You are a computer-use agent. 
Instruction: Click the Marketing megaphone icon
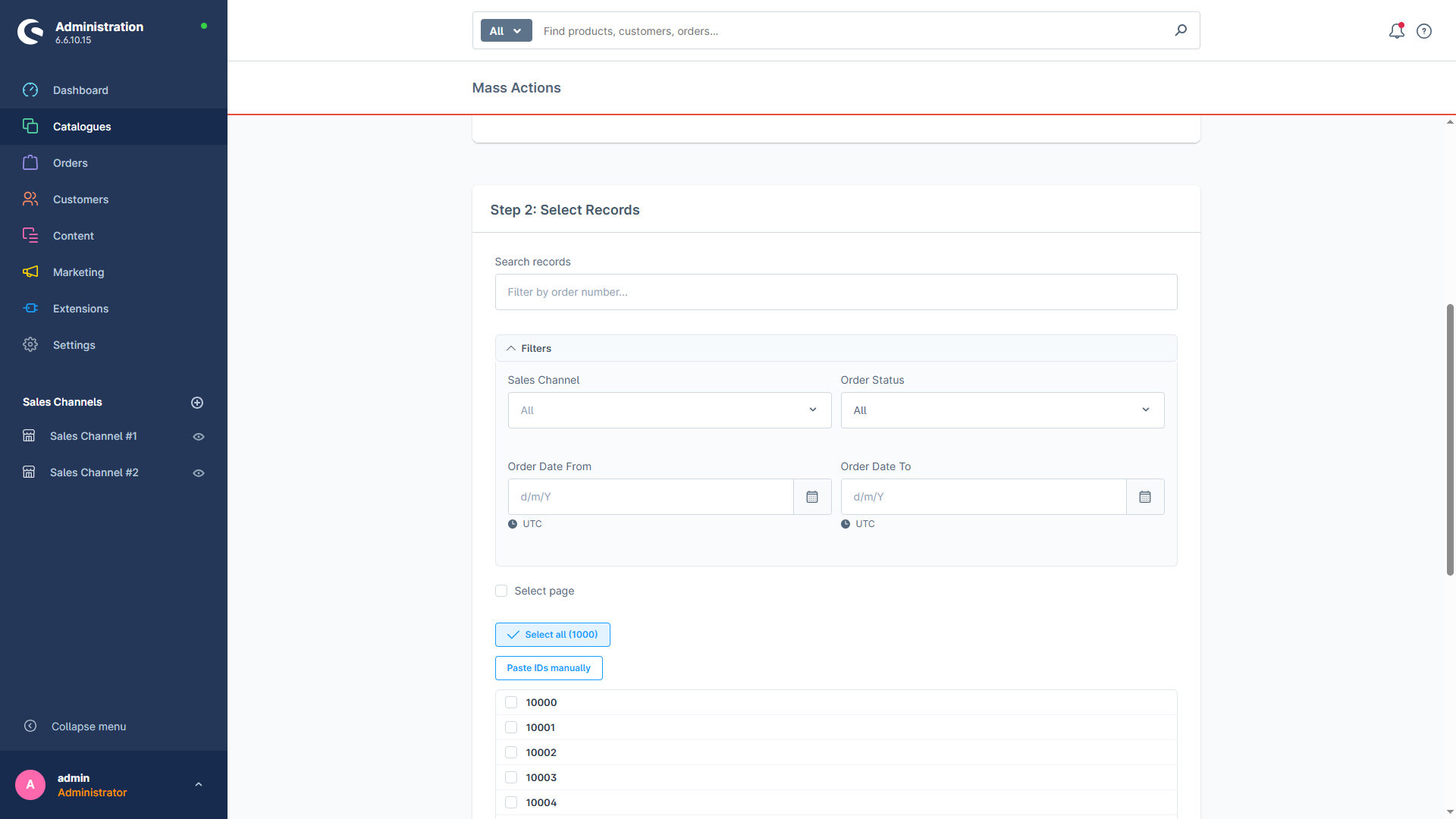pos(30,271)
